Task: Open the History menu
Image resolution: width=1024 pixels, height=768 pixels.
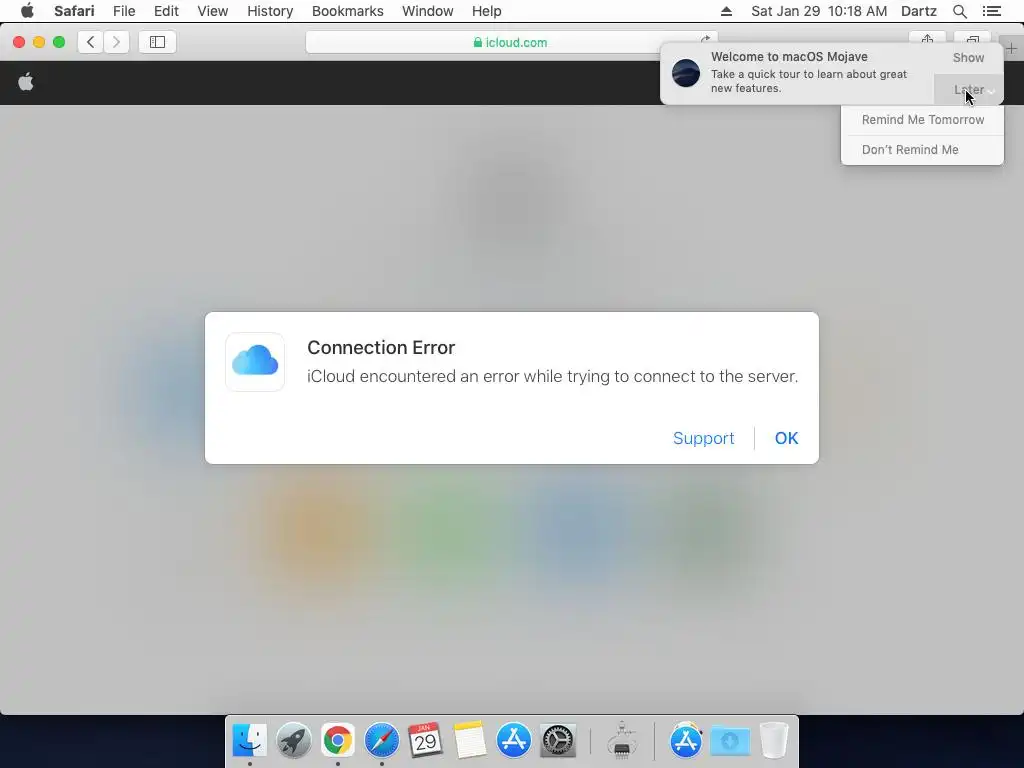Action: click(270, 11)
